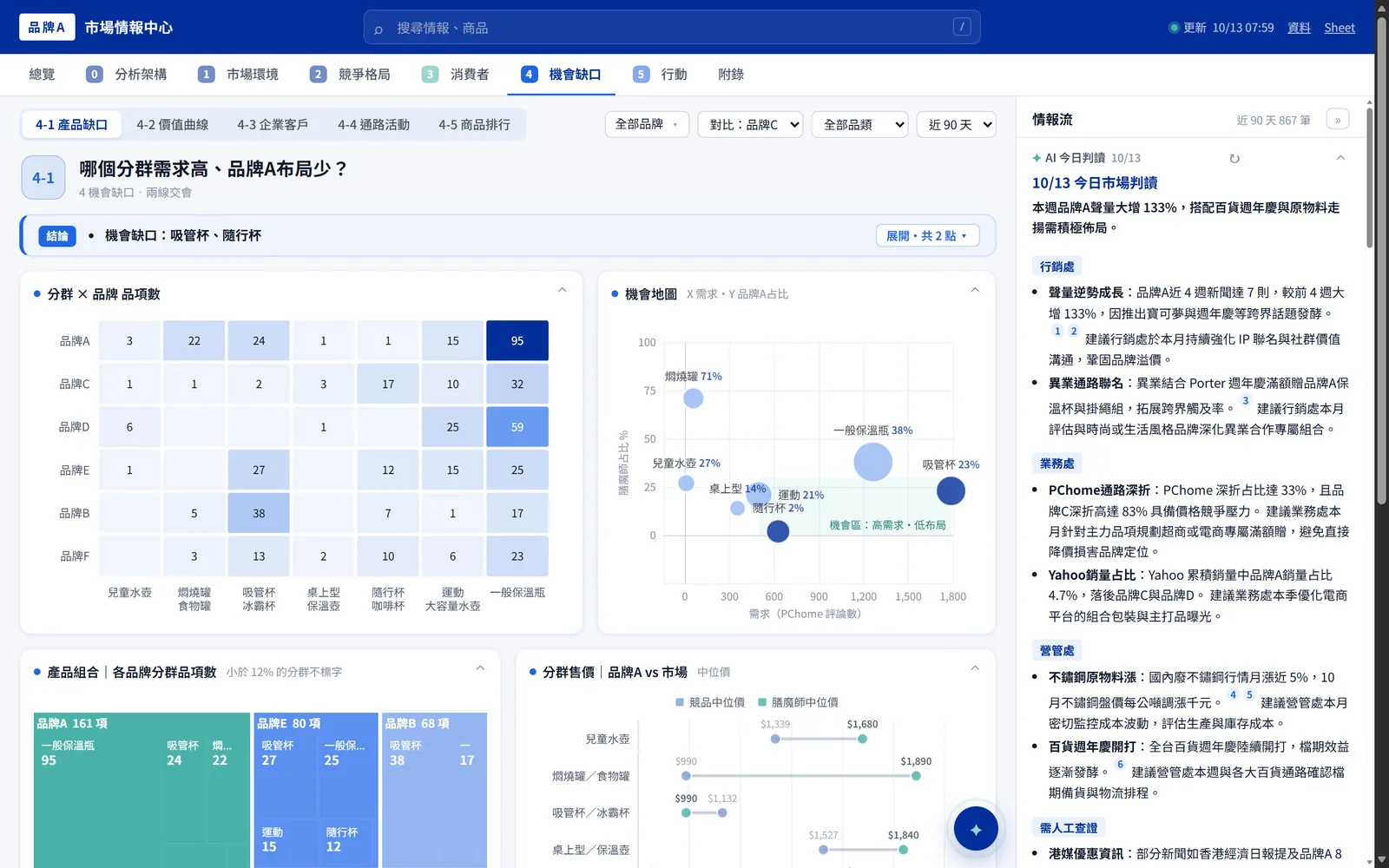Select the 4-5 商品排行 sub-tab
This screenshot has height=868, width=1389.
474,125
